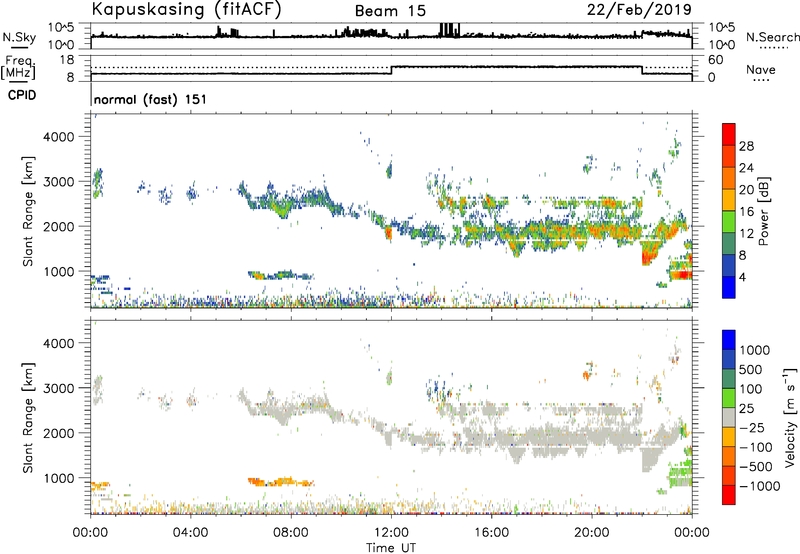Pick the light green segment of Velocity colorbar
This screenshot has width=800, height=554.
coord(729,398)
